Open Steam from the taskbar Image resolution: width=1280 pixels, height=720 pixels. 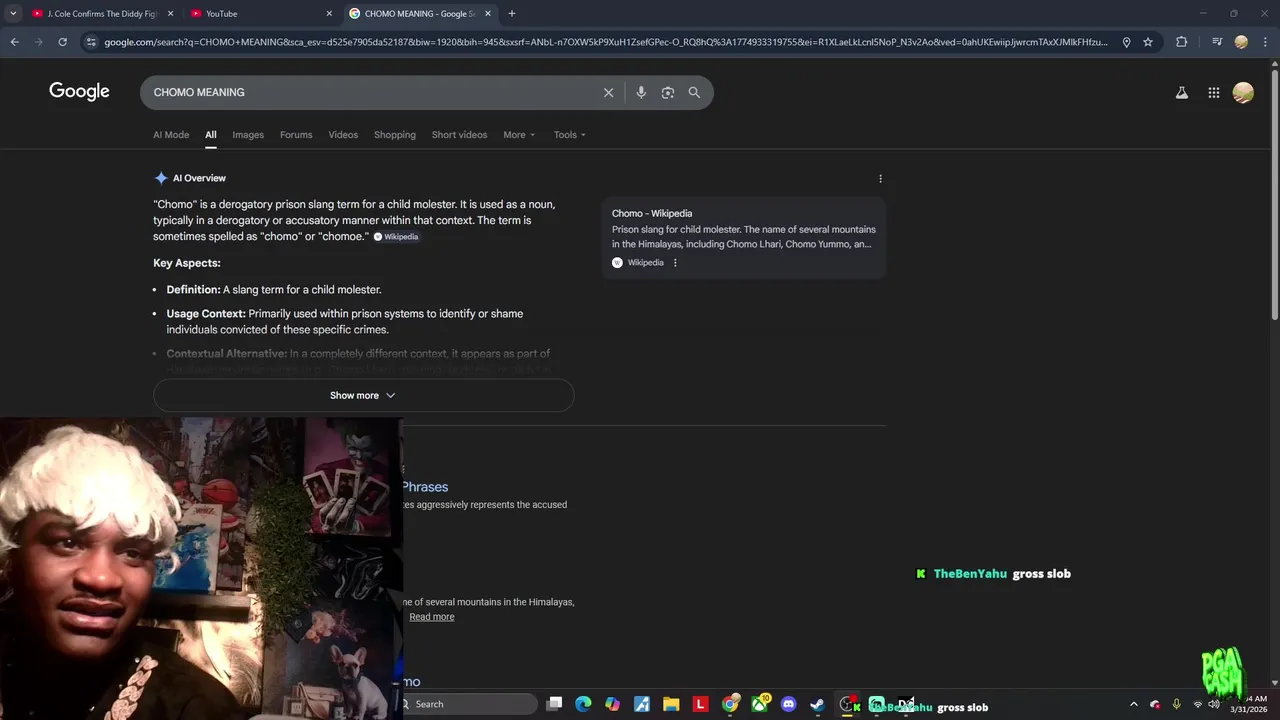point(817,704)
